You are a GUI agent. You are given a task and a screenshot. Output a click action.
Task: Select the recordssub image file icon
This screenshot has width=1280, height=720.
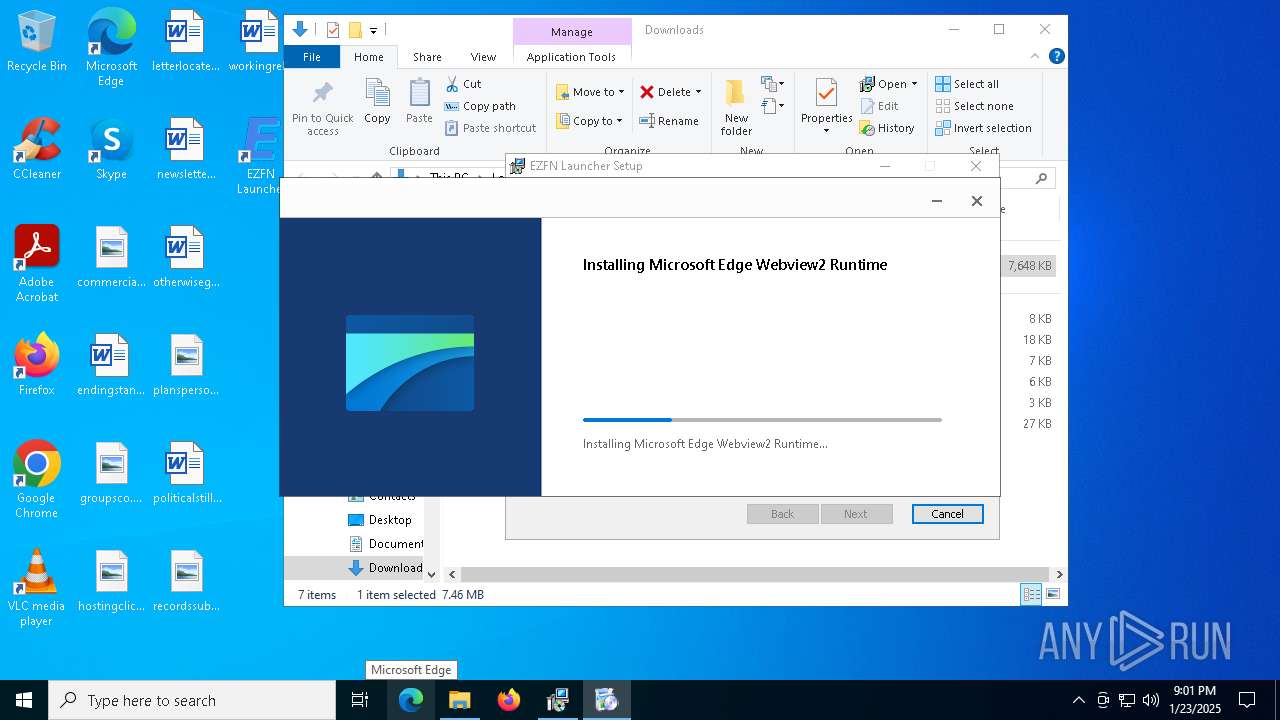pyautogui.click(x=185, y=580)
